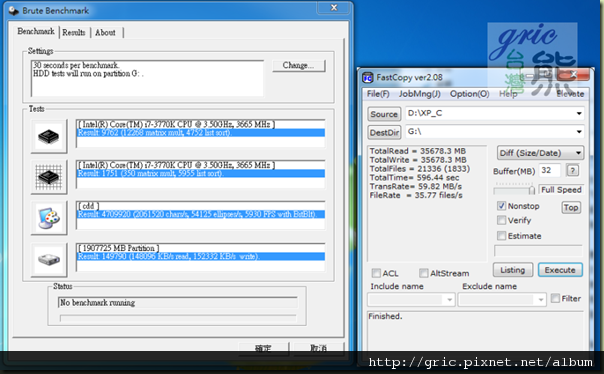This screenshot has height=374, width=604.
Task: Click the Change... settings button
Action: point(299,65)
